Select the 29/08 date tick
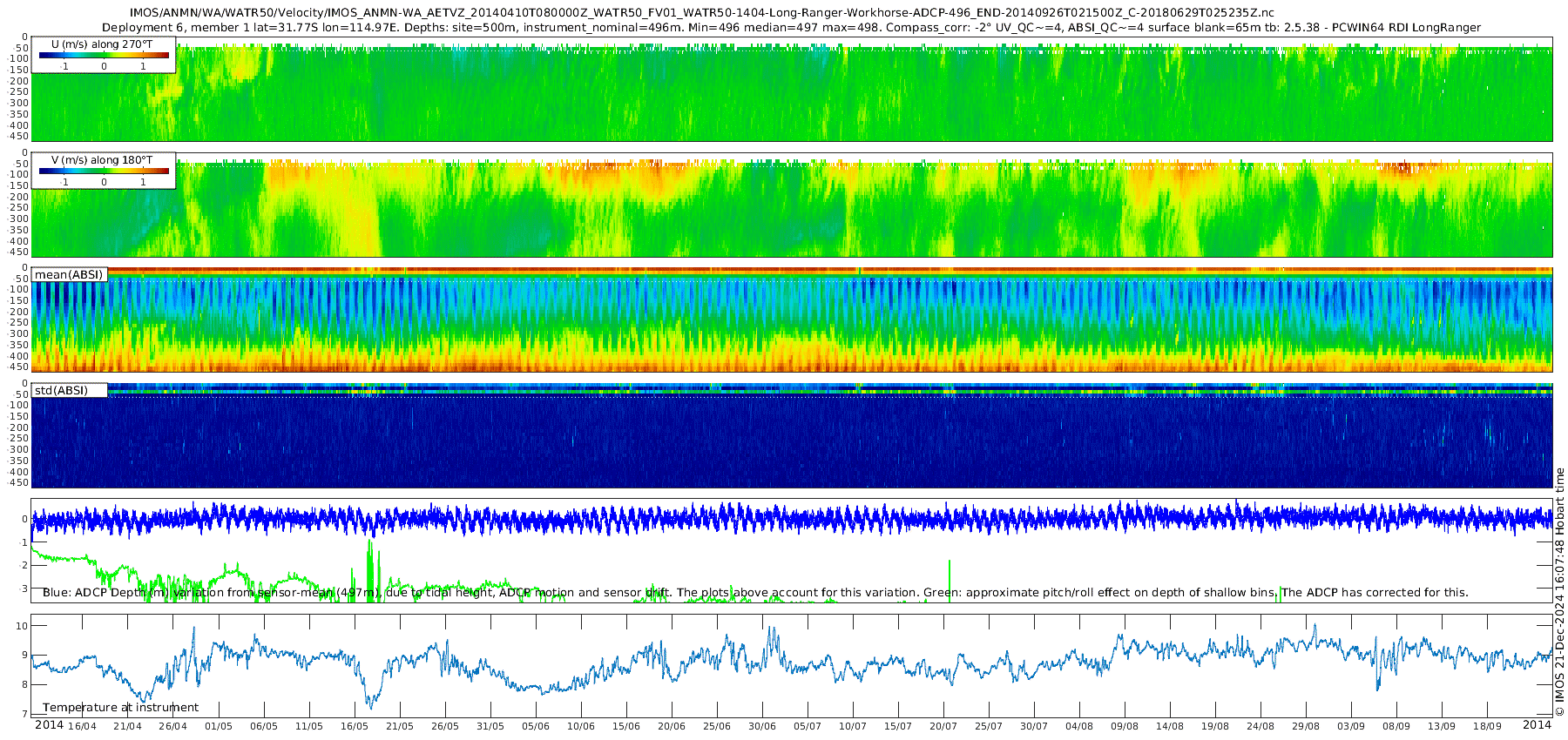The width and height of the screenshot is (1568, 740). (1305, 726)
